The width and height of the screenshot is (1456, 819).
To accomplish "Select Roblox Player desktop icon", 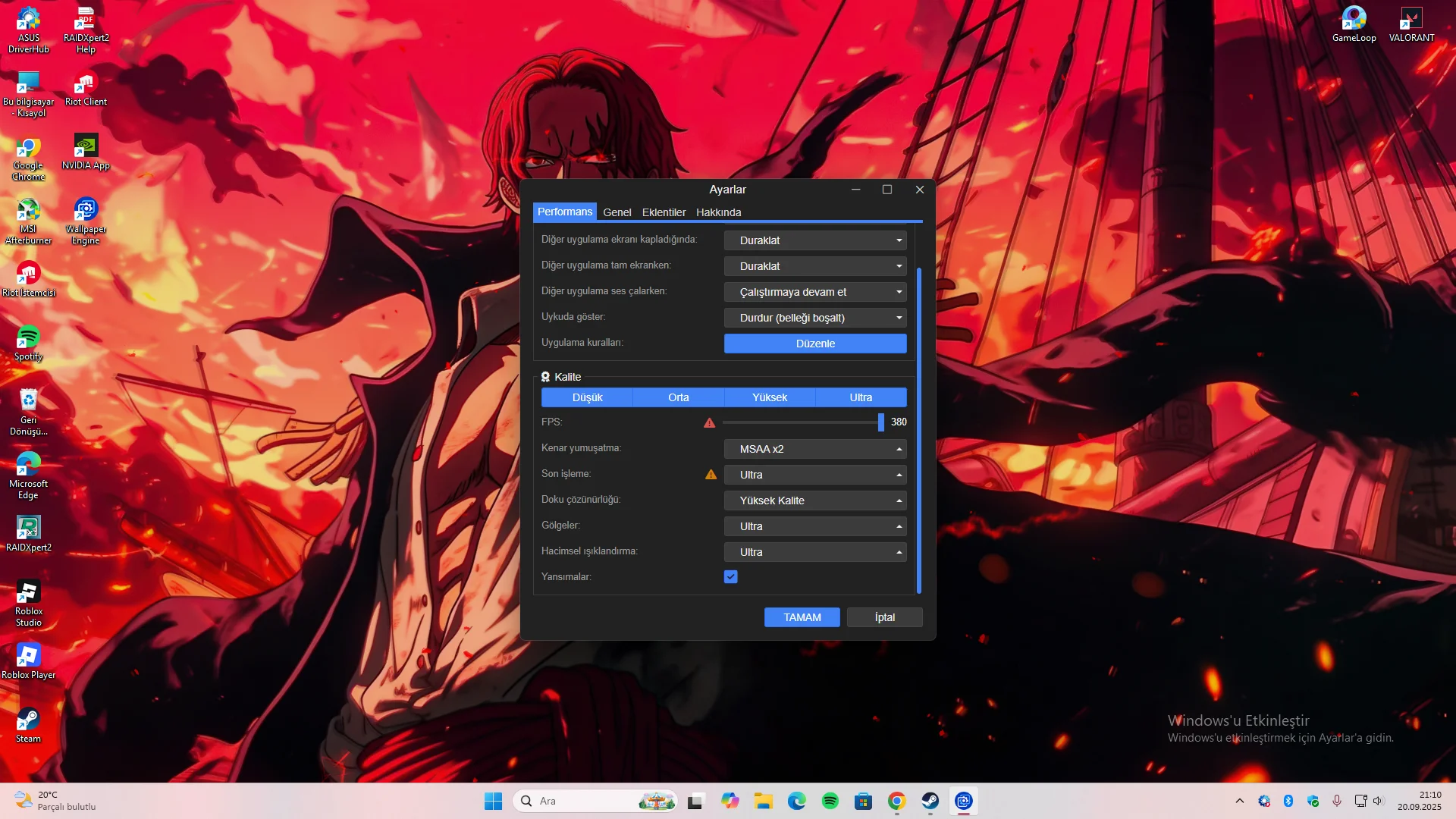I will click(29, 661).
